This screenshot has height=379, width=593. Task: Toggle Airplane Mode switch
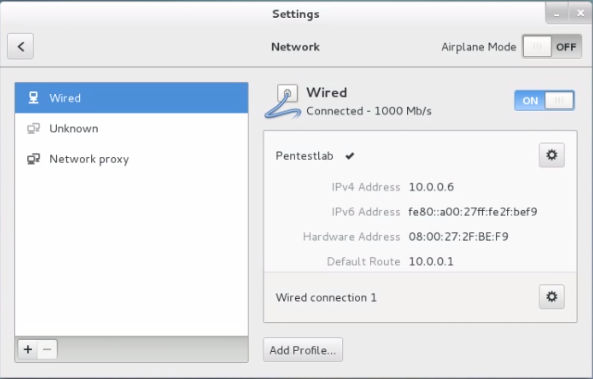pyautogui.click(x=552, y=47)
